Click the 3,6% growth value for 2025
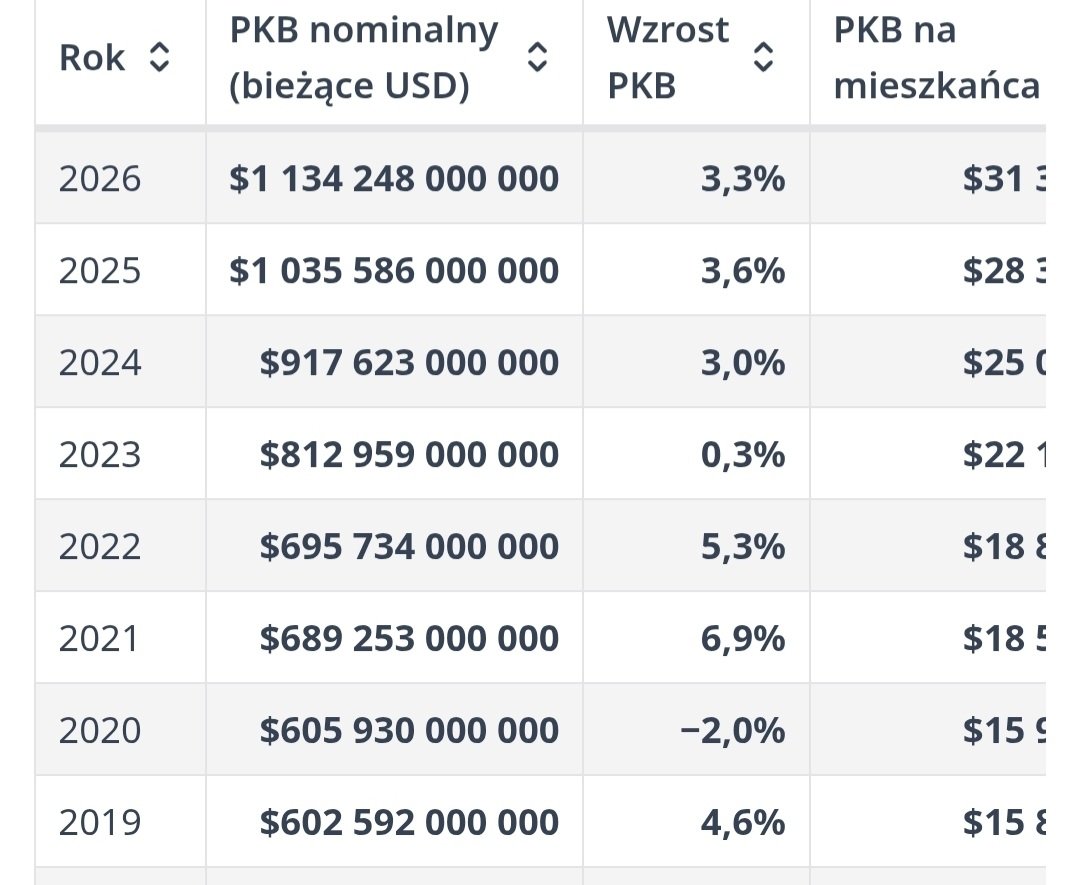Screen dimensions: 1080x885 click(743, 271)
